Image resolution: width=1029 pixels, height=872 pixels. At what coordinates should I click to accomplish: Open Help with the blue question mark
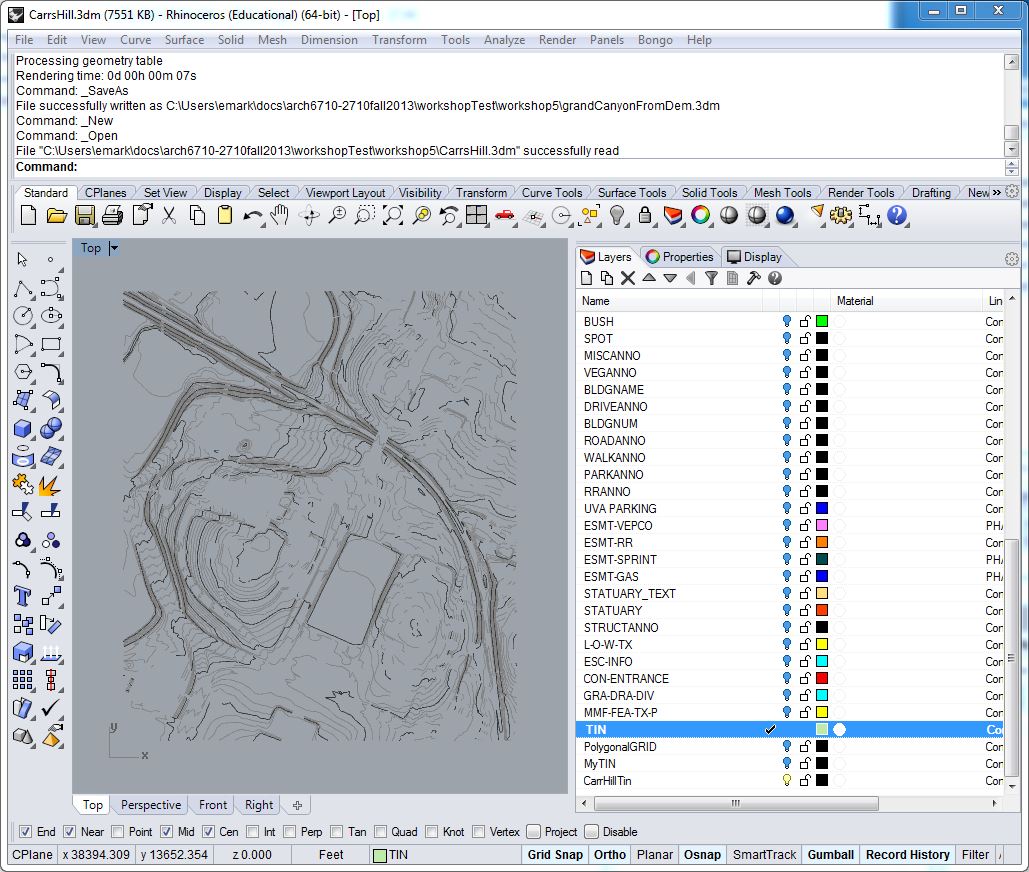896,215
